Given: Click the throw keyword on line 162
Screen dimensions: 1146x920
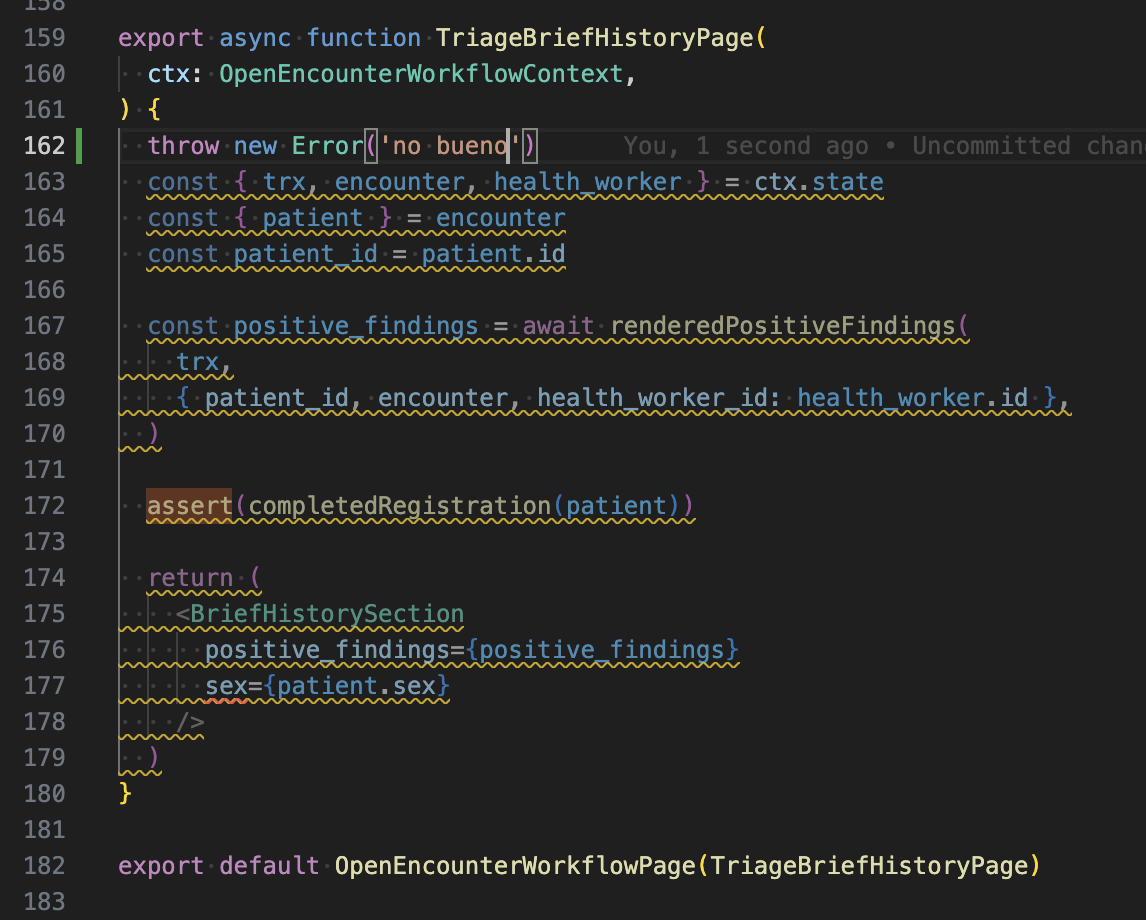Looking at the screenshot, I should (x=183, y=146).
